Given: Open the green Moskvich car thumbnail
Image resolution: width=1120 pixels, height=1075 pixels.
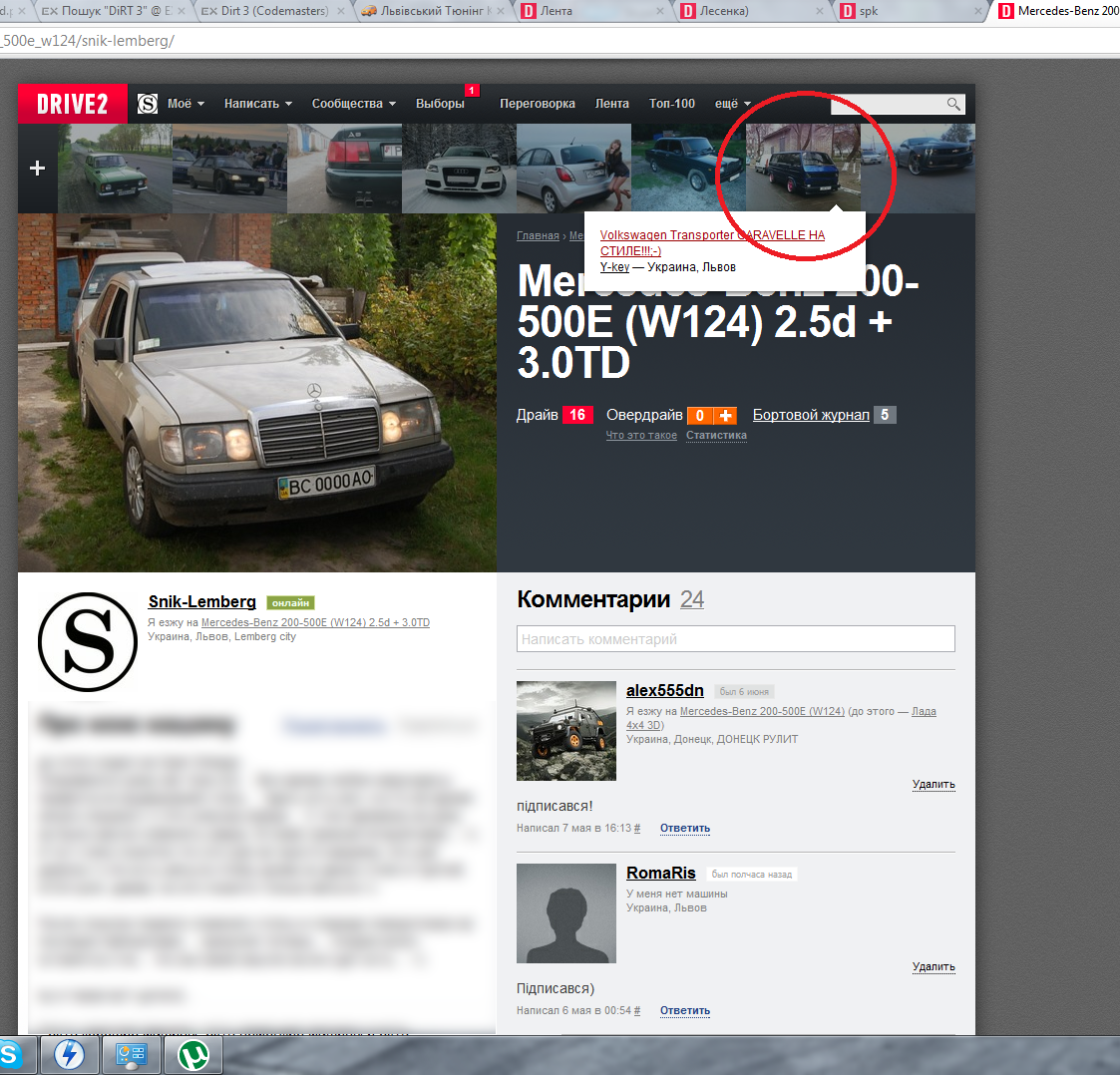Looking at the screenshot, I should point(115,169).
